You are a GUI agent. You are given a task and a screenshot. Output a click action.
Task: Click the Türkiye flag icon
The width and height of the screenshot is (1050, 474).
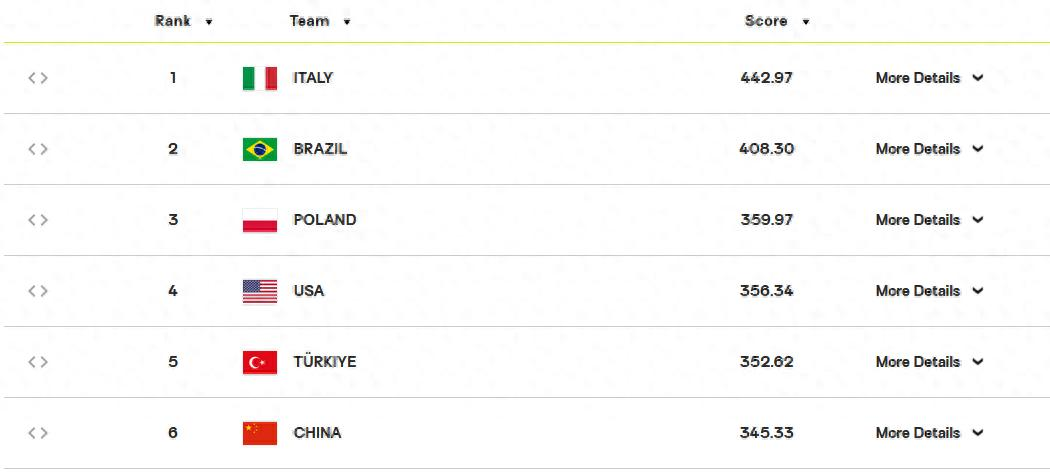pyautogui.click(x=260, y=362)
